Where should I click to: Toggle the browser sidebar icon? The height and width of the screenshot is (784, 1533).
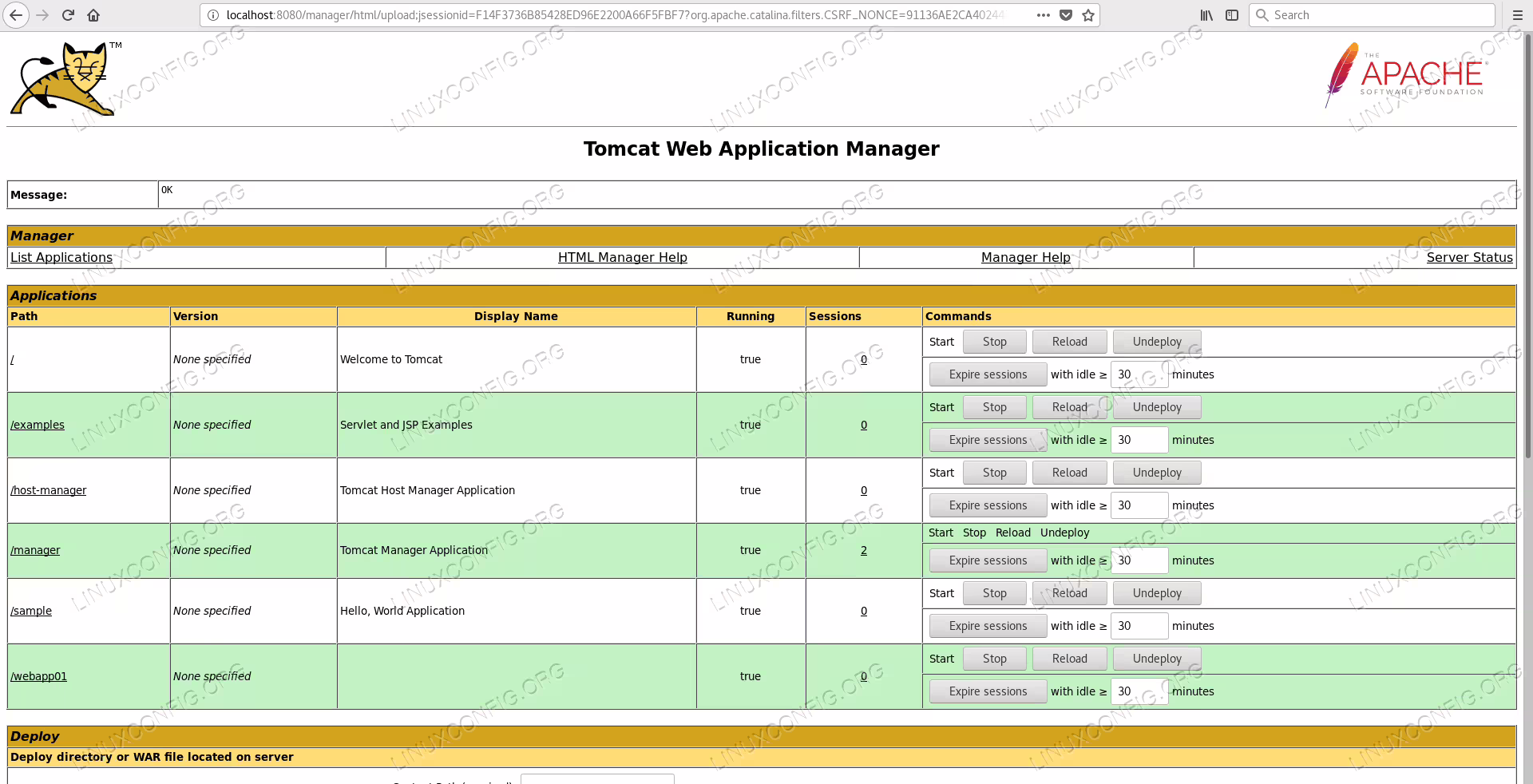click(x=1232, y=15)
